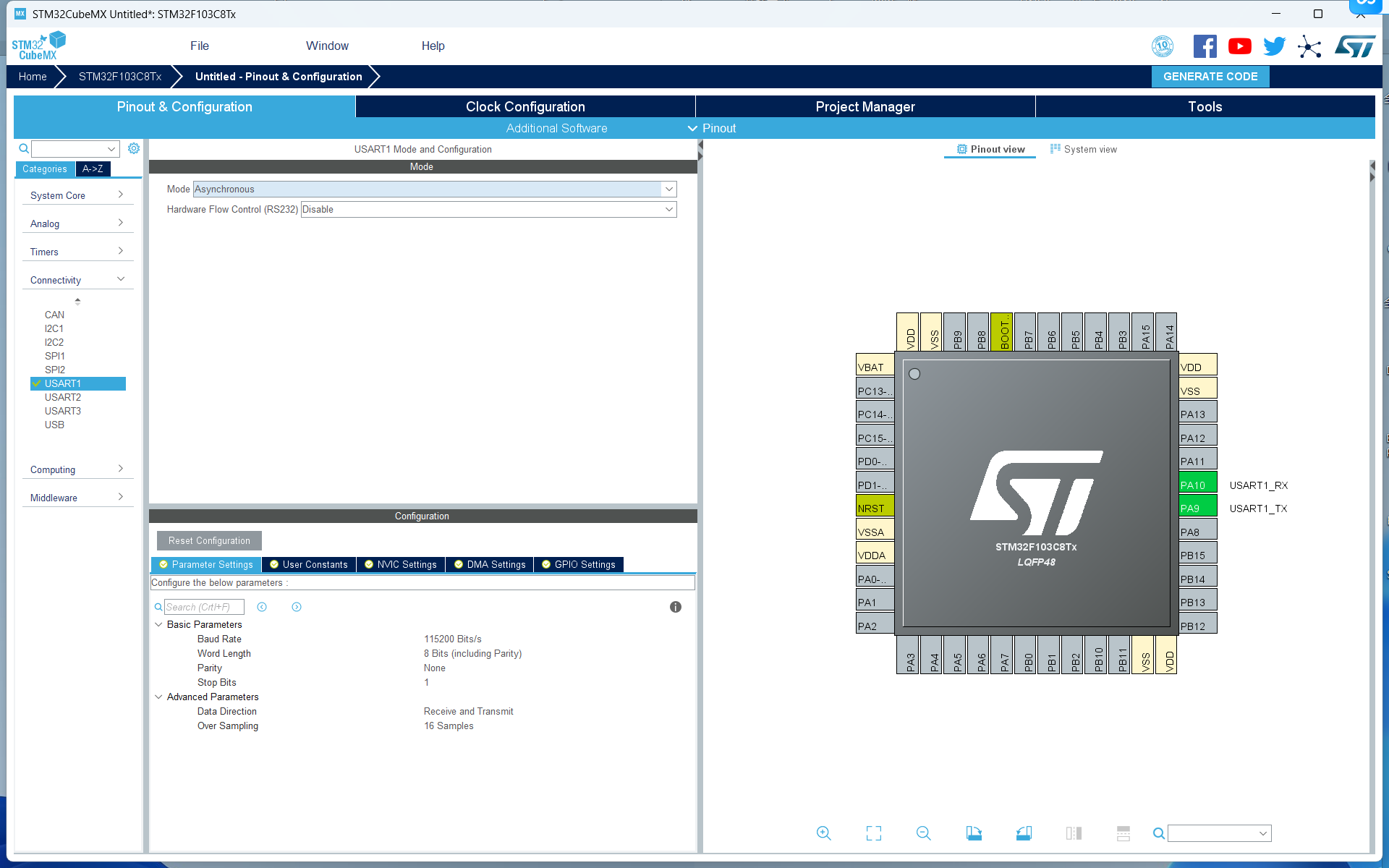This screenshot has height=868, width=1389.
Task: Switch to A->Z sorting tab
Action: 93,169
